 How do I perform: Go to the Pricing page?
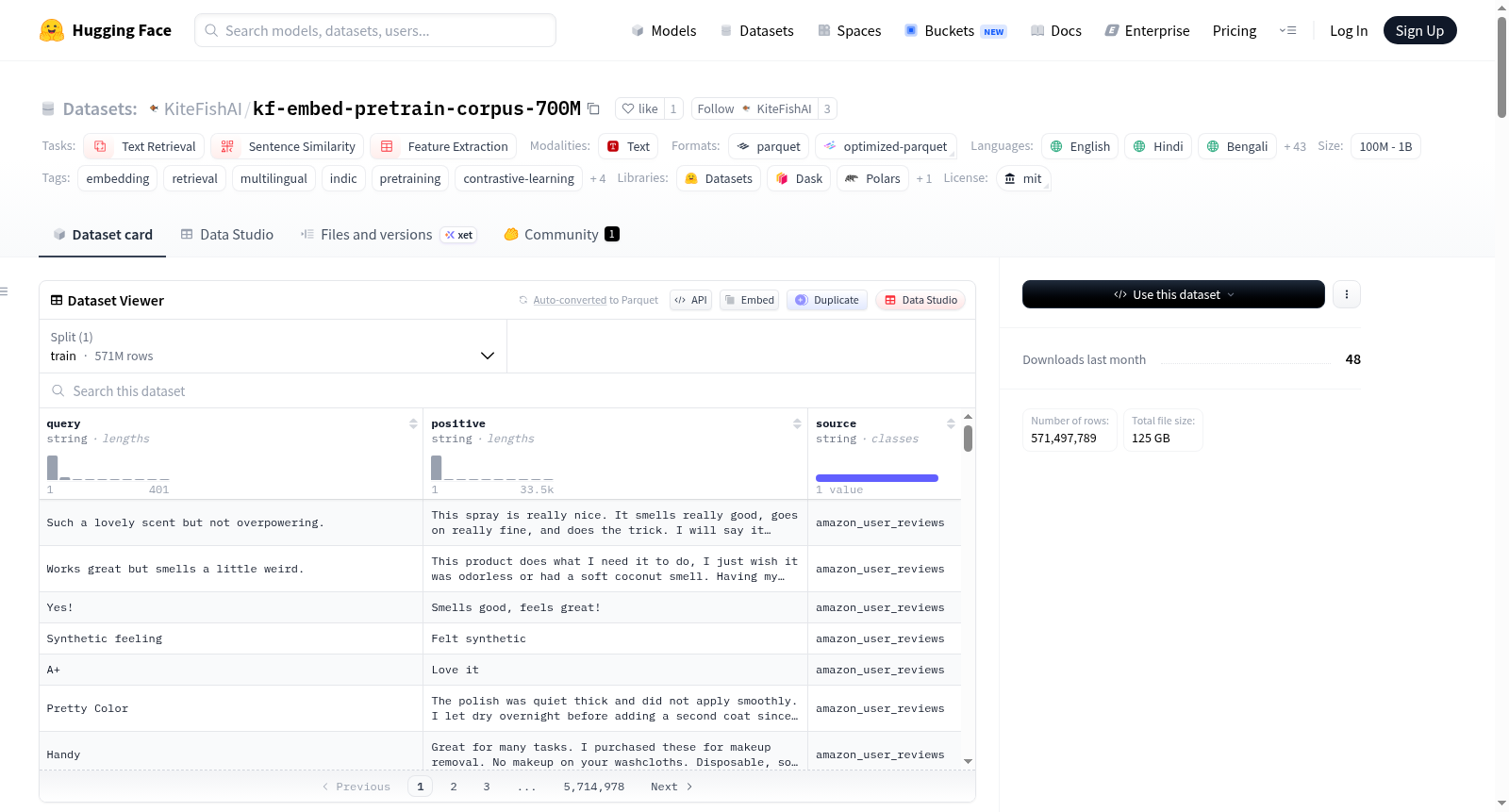[1235, 30]
